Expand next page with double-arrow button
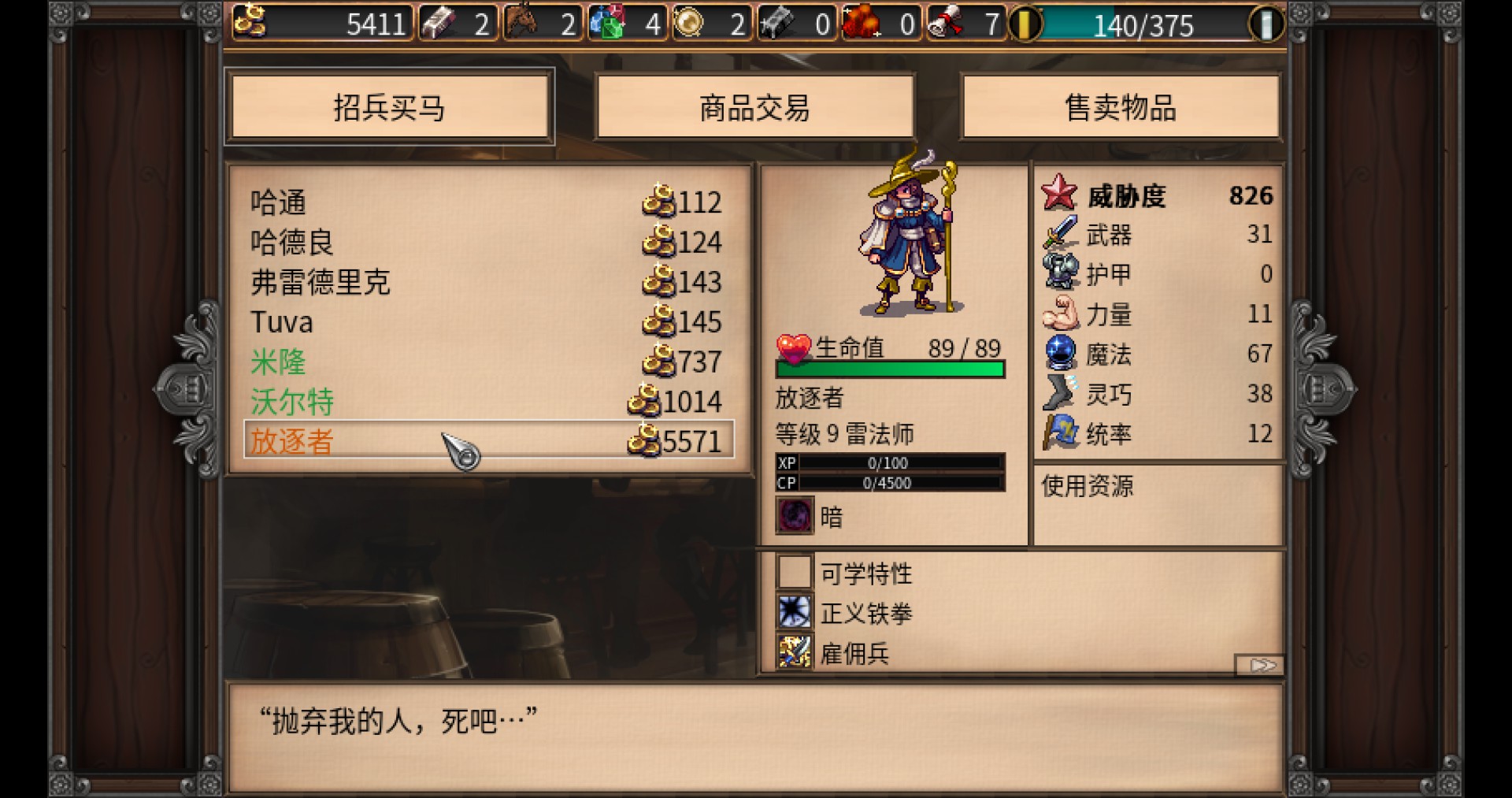This screenshot has height=798, width=1512. click(x=1260, y=666)
